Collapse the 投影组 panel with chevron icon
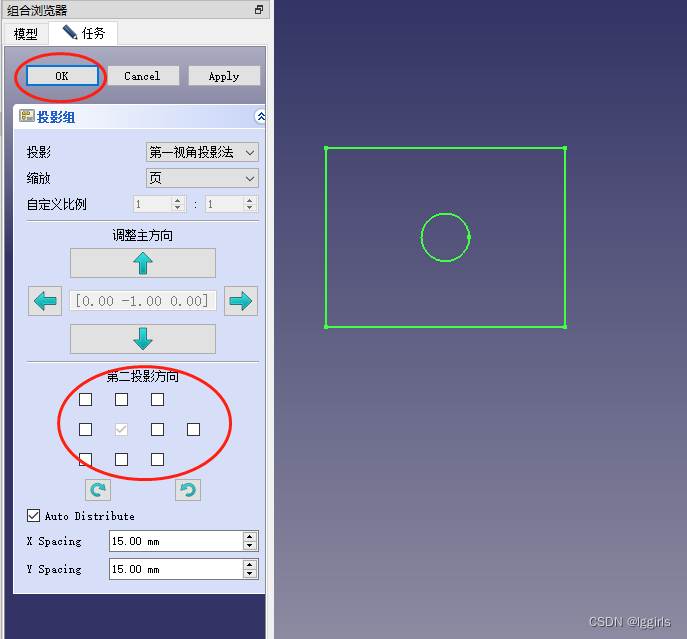This screenshot has height=639, width=687. coord(261,117)
